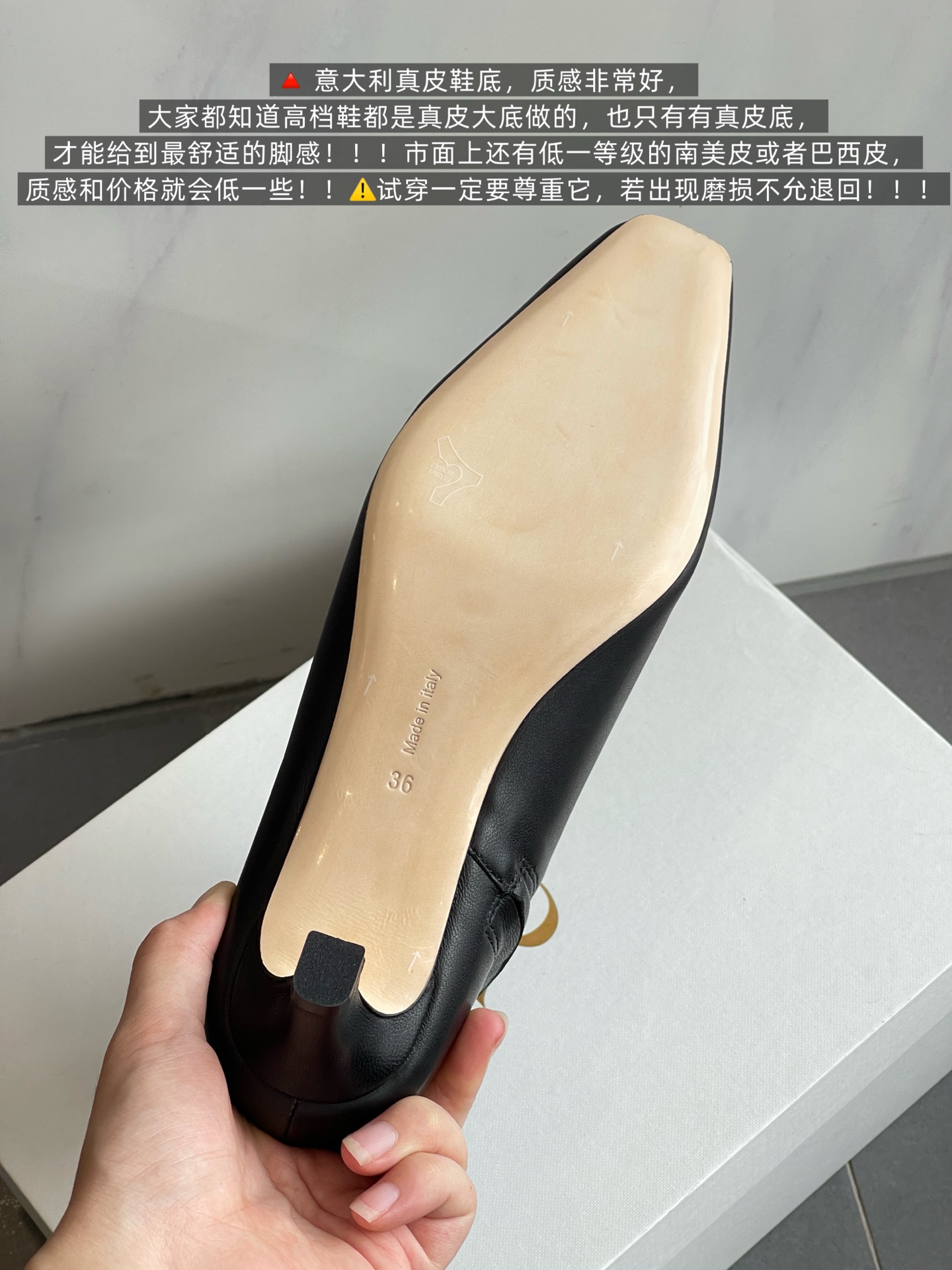952x1270 pixels.
Task: Select the size 36 stamp on sole
Action: click(x=400, y=783)
